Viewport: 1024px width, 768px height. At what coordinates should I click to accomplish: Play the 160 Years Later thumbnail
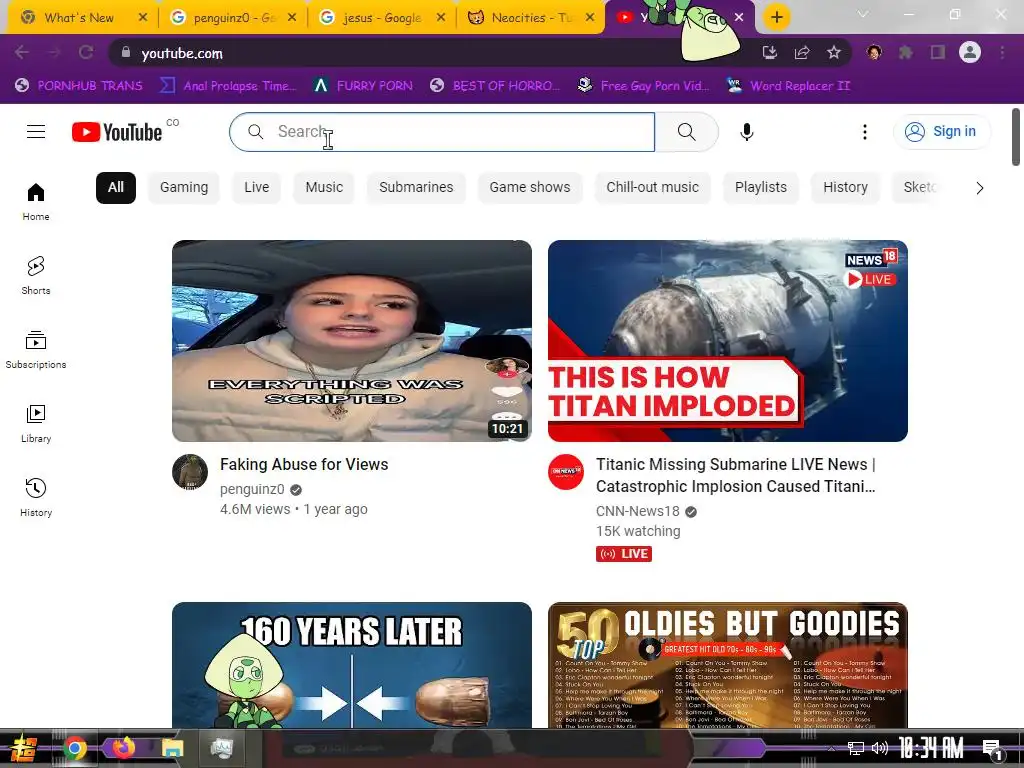click(x=351, y=665)
